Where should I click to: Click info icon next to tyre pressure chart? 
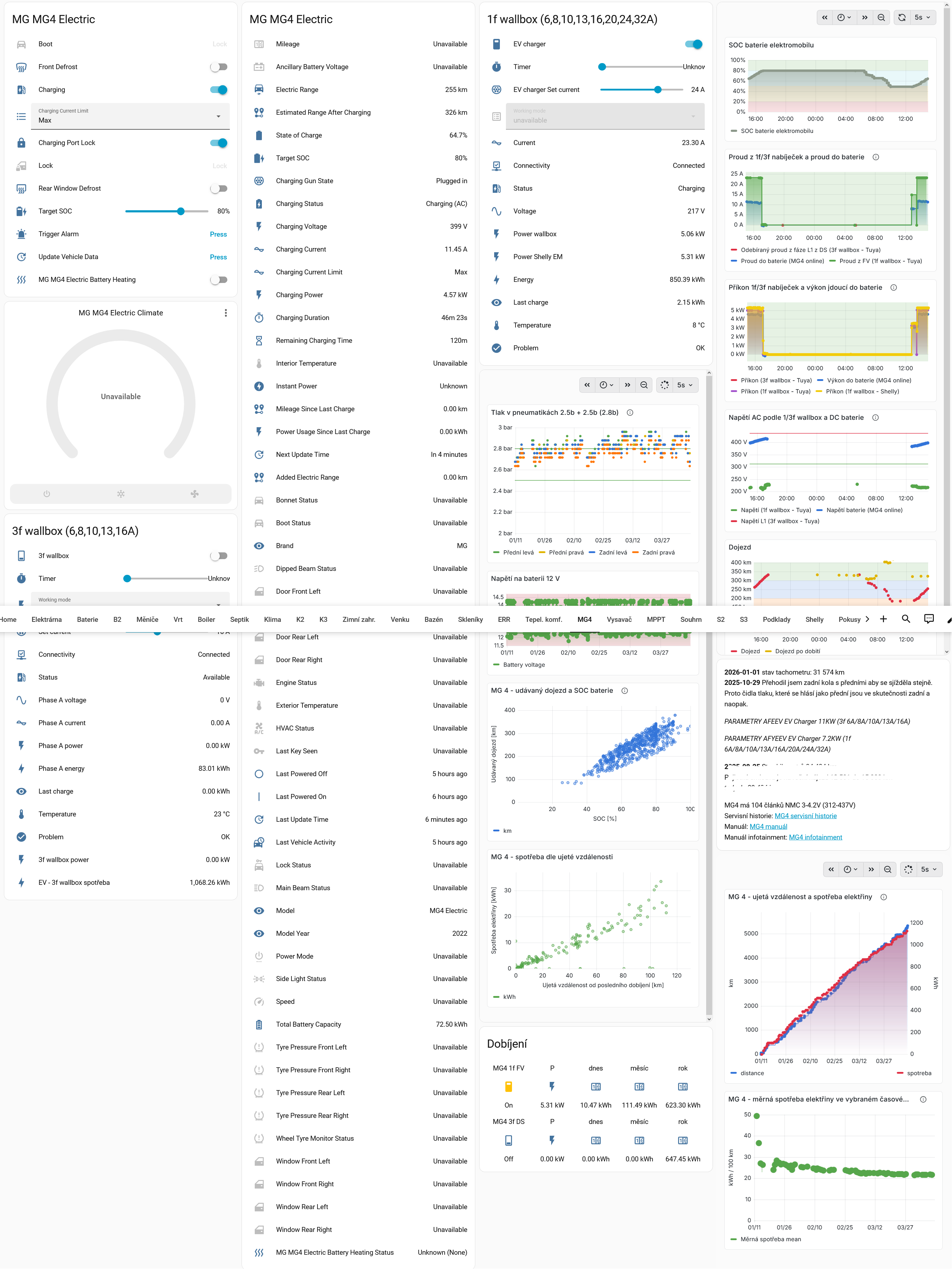(630, 412)
